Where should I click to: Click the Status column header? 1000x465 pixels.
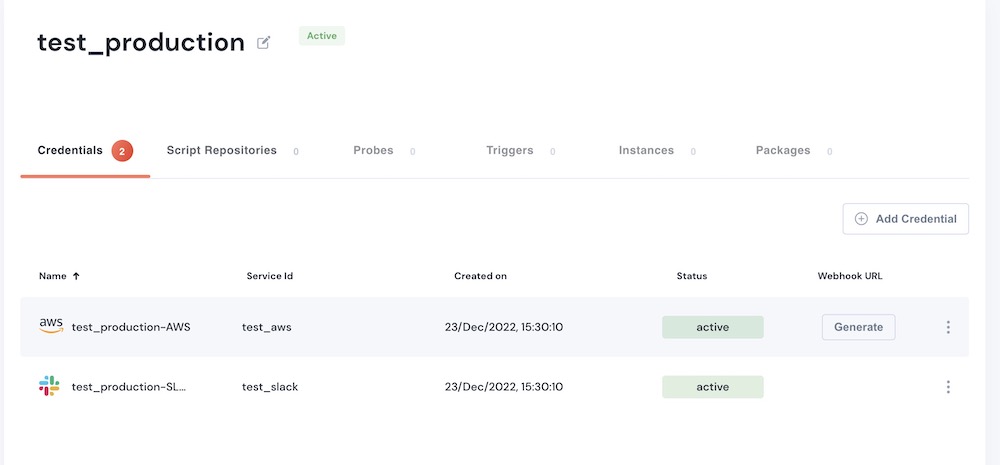click(x=691, y=276)
